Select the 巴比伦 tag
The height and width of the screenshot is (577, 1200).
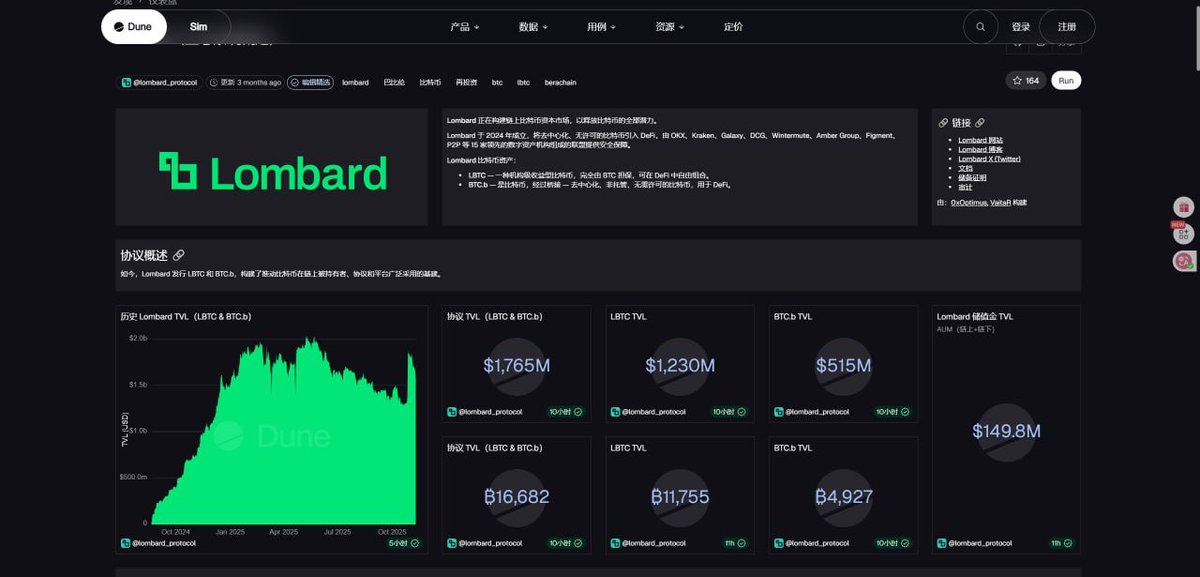pyautogui.click(x=394, y=82)
